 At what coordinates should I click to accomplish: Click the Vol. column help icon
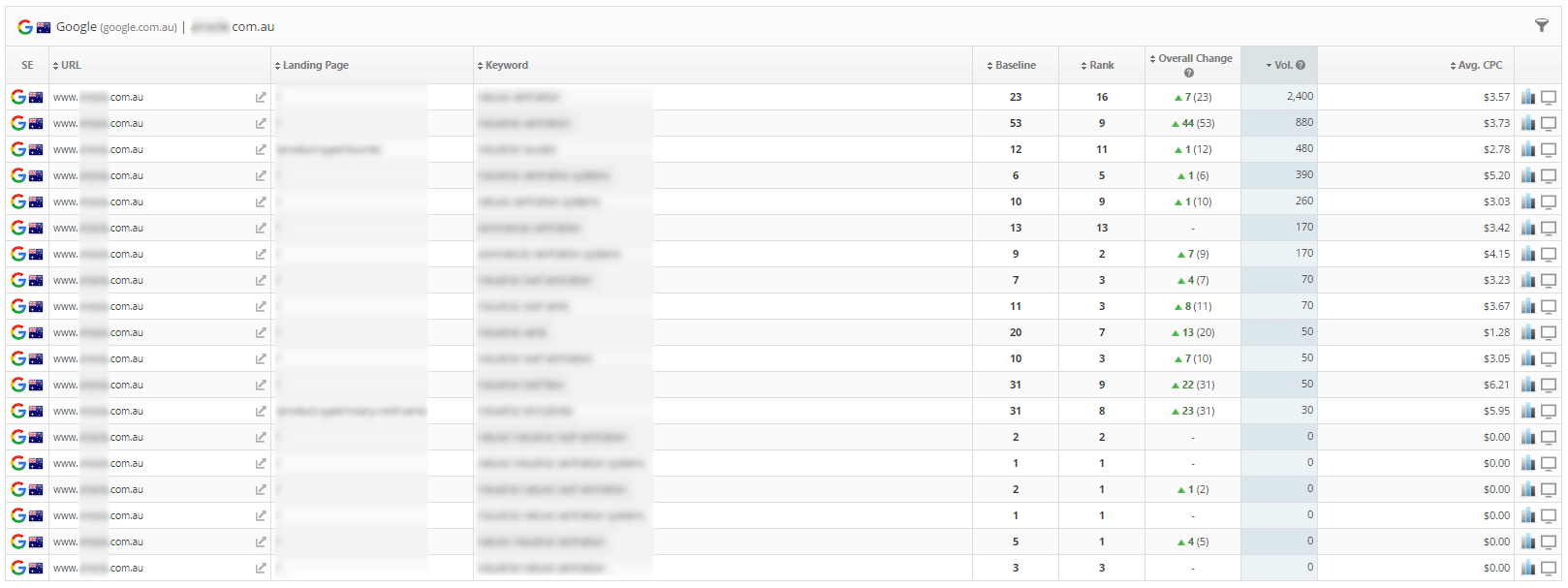click(x=1301, y=65)
